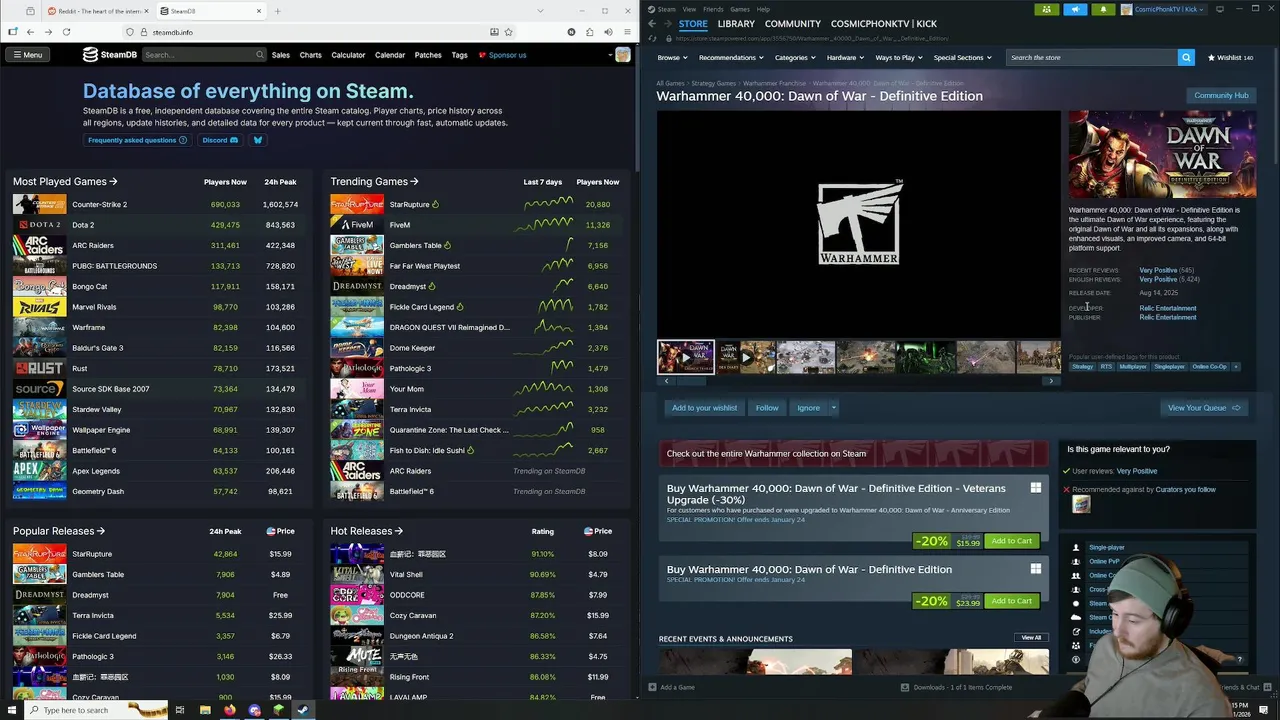Click View Your Queue button
The image size is (1280, 720).
(1203, 407)
